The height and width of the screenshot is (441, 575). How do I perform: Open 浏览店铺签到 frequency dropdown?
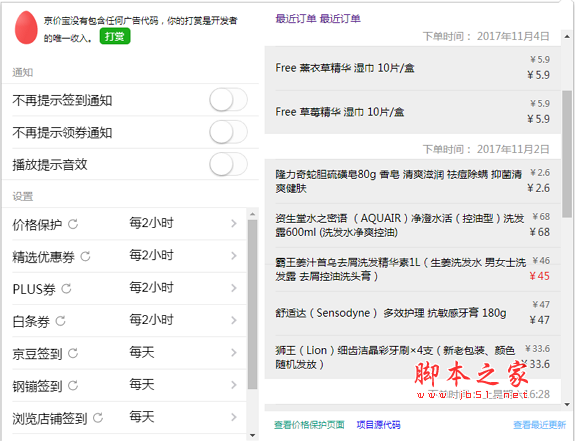[142, 417]
